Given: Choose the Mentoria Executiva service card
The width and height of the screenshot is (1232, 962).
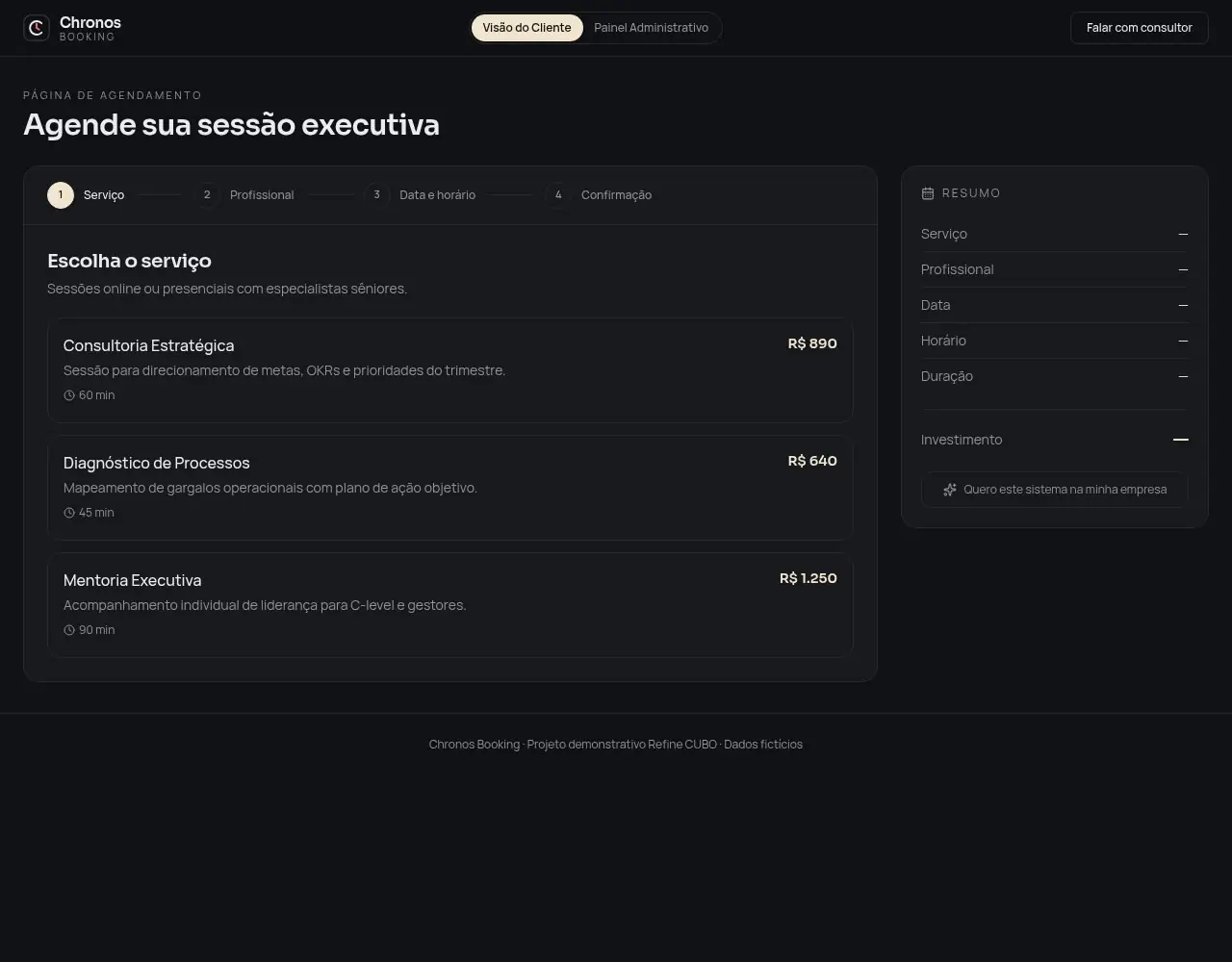Looking at the screenshot, I should coord(450,605).
